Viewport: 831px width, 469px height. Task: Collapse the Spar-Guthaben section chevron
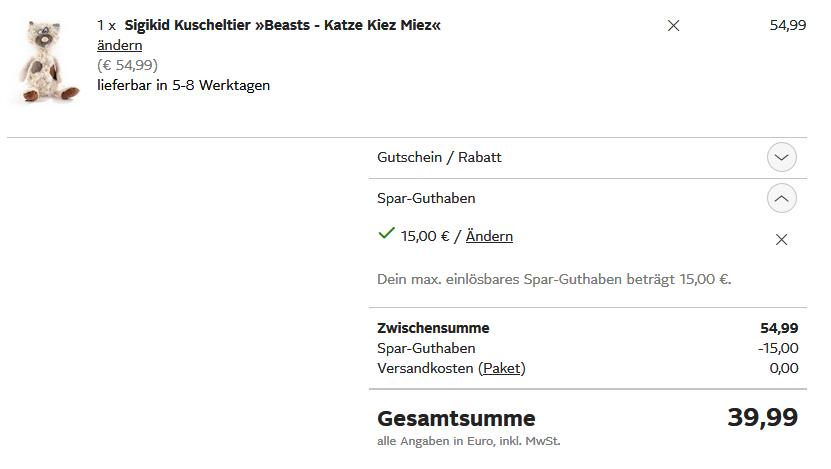pyautogui.click(x=782, y=199)
